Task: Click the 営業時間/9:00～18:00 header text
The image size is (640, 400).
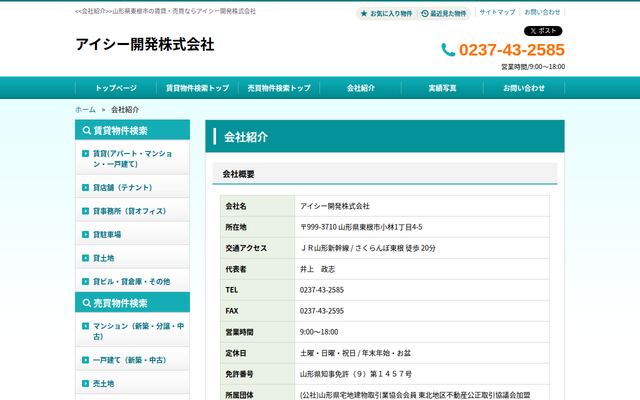Action: click(533, 67)
